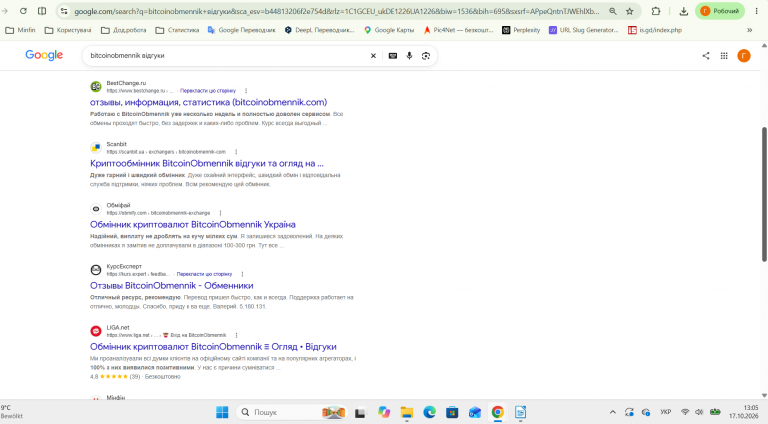The height and width of the screenshot is (424, 768).
Task: Open File Explorer from the taskbar
Action: [x=407, y=412]
